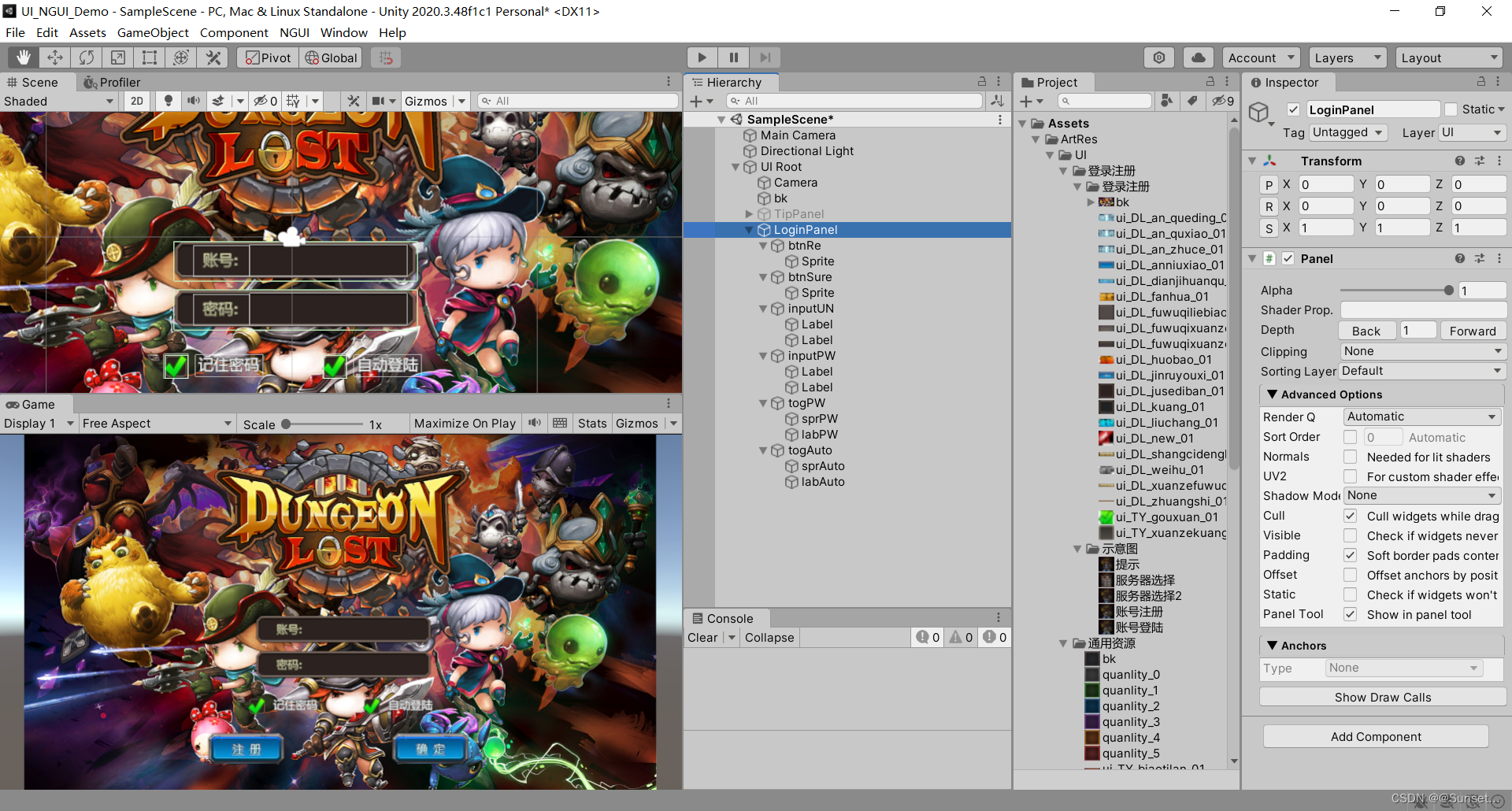Click the Add Component button
The height and width of the screenshot is (811, 1512).
pyautogui.click(x=1376, y=736)
